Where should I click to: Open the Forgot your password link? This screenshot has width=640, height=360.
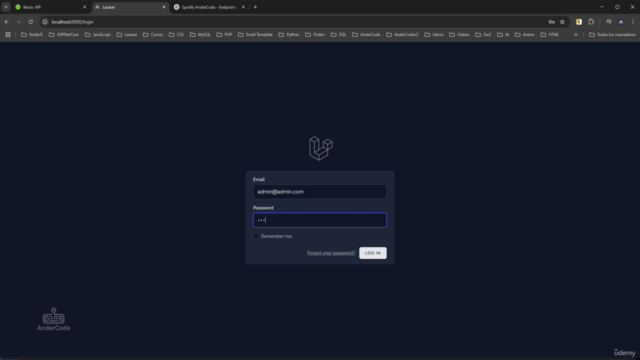coord(331,253)
